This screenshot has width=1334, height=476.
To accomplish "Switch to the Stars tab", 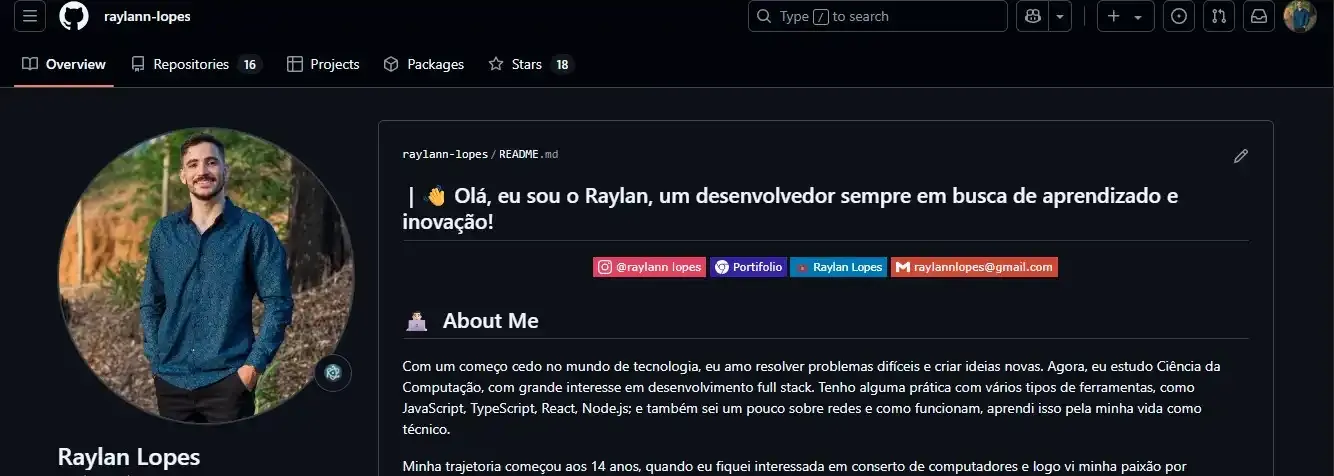I will point(531,64).
